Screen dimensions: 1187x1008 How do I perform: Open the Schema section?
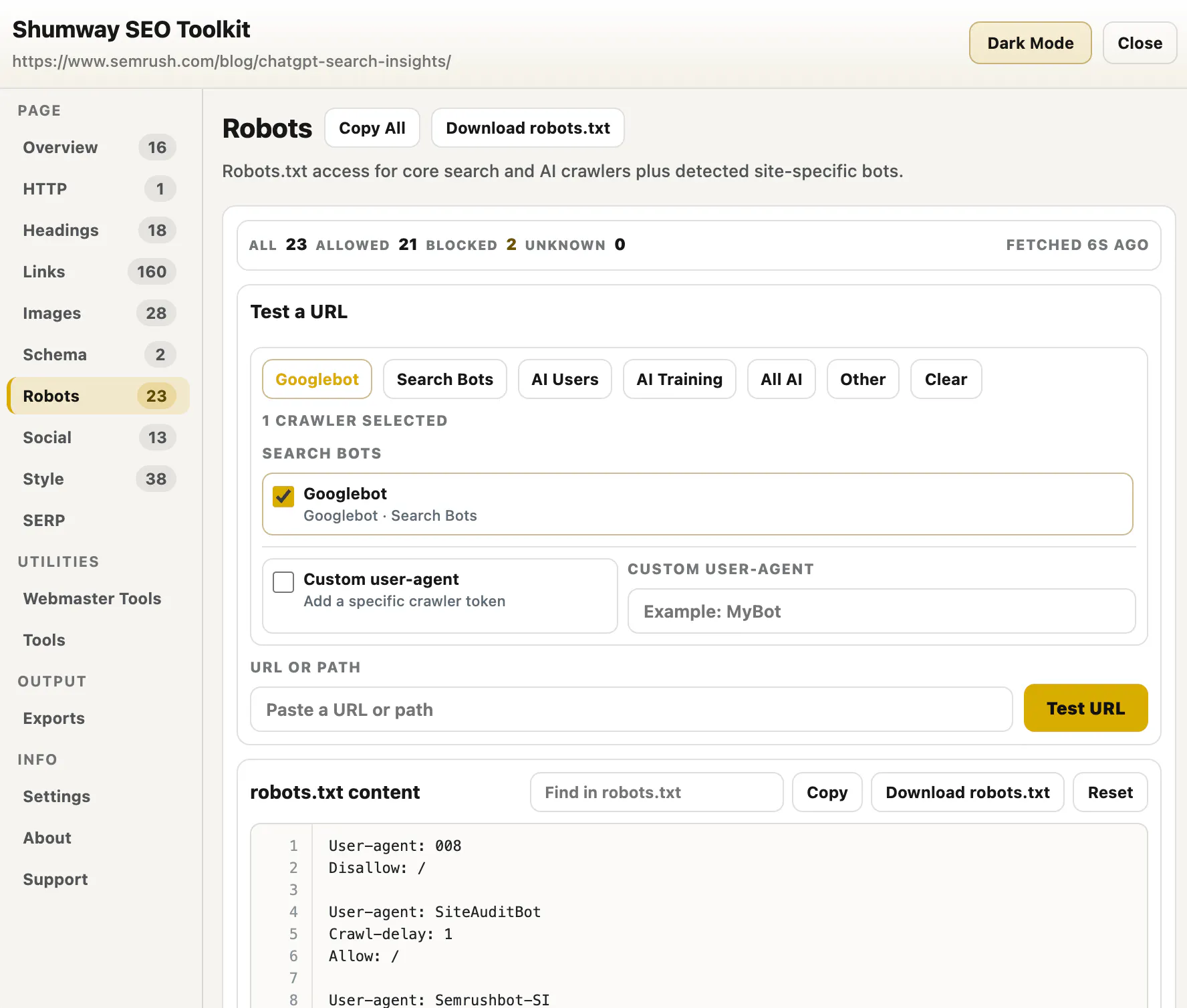tap(98, 354)
